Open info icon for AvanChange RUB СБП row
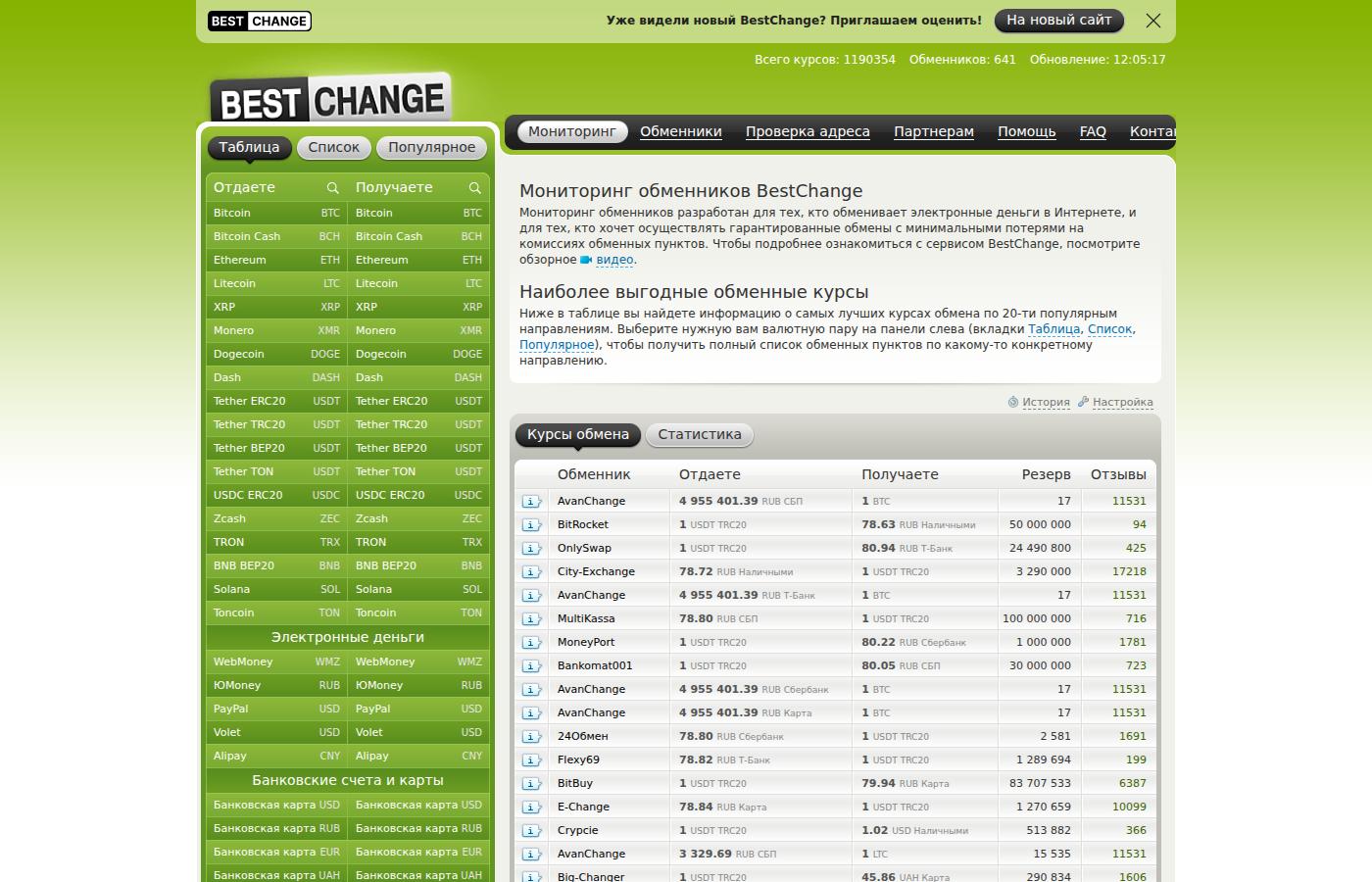 click(531, 501)
